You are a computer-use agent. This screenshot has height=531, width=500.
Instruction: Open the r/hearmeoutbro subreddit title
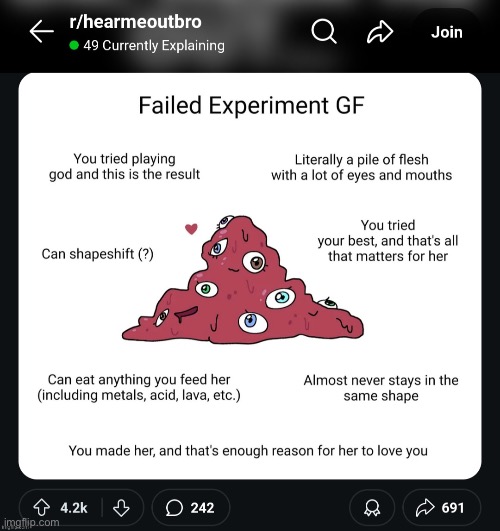click(136, 22)
